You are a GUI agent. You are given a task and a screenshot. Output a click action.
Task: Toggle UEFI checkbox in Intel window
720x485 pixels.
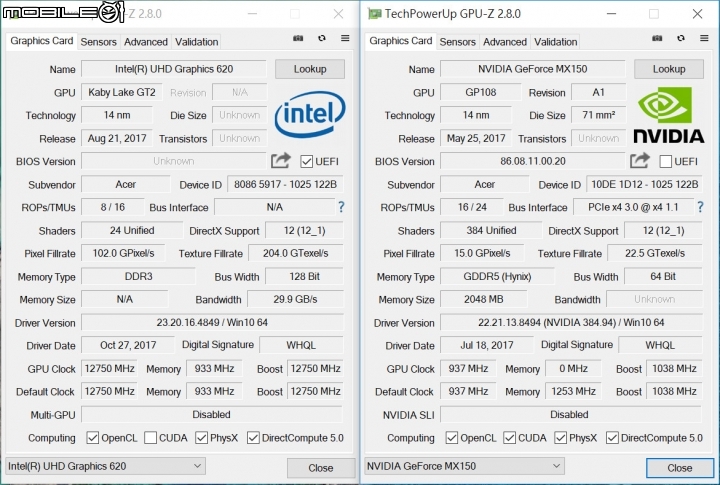[306, 162]
